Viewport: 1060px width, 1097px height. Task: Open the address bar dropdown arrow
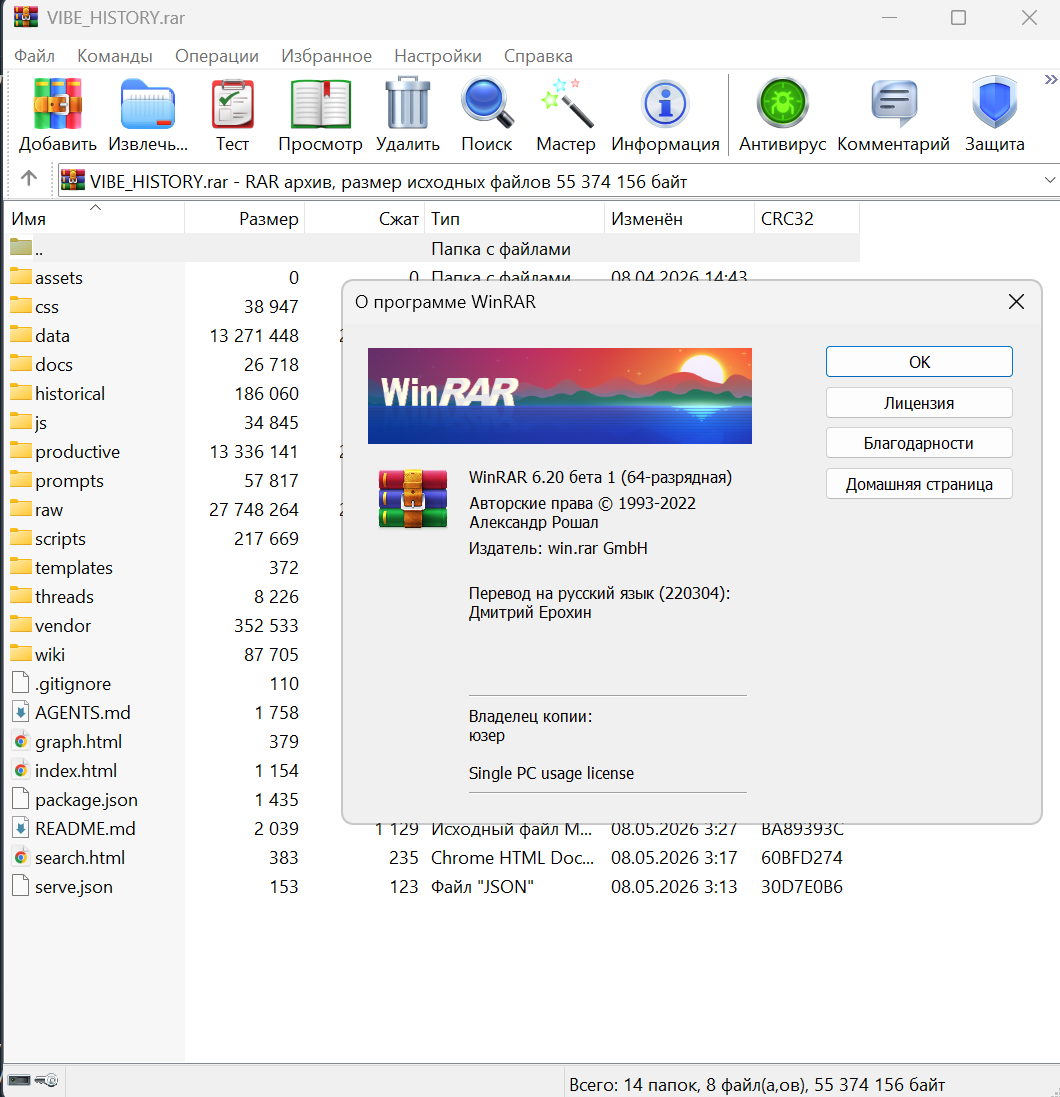[1050, 181]
